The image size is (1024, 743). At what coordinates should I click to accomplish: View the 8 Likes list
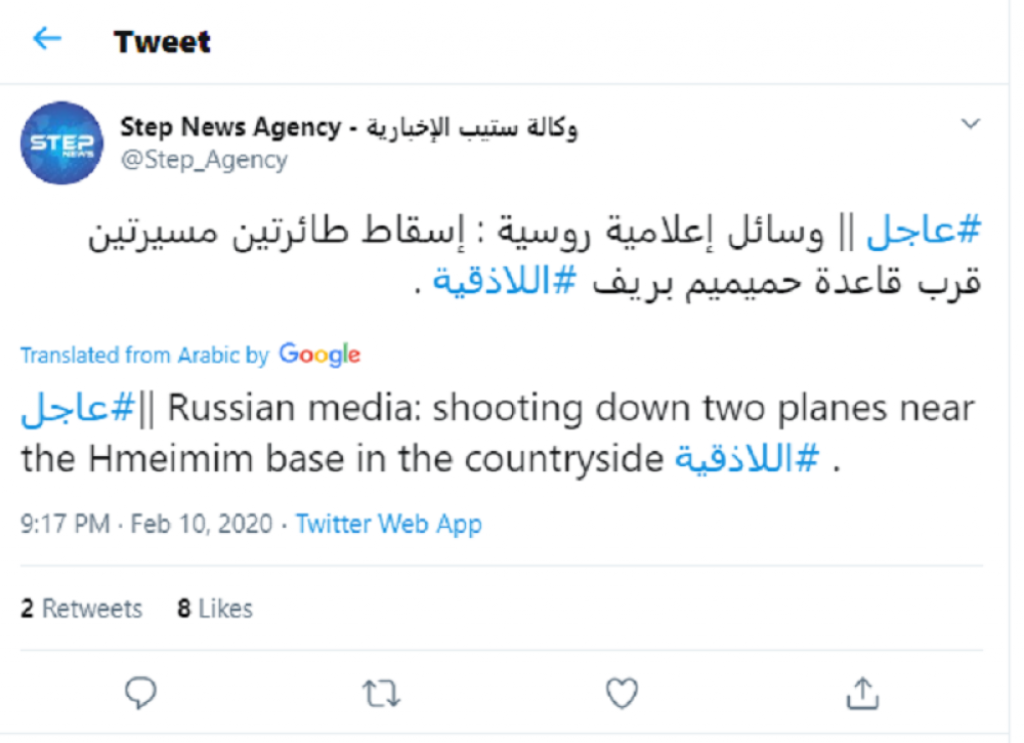click(x=215, y=608)
